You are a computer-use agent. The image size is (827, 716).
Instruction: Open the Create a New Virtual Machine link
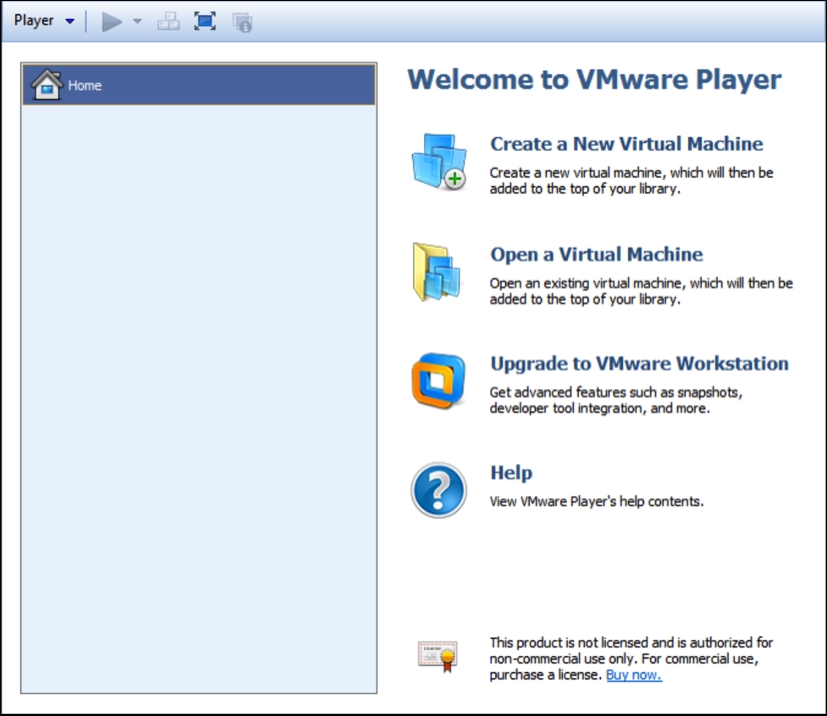point(627,143)
